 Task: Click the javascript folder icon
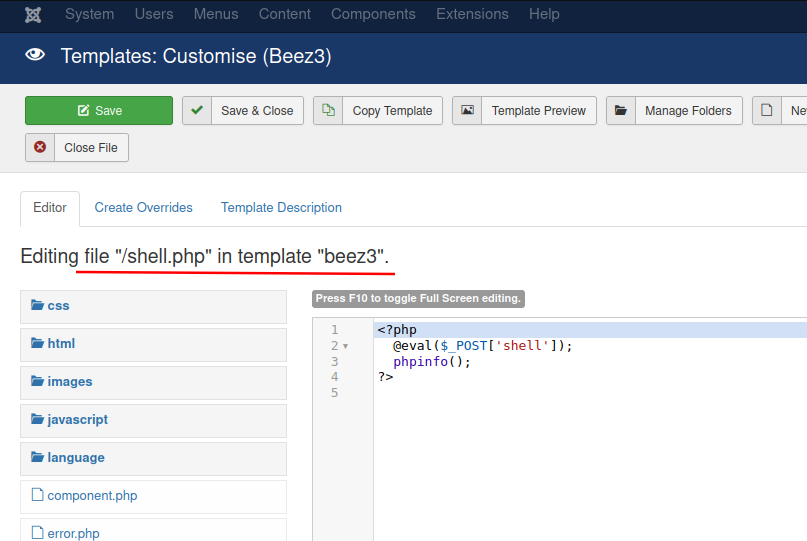coord(37,420)
